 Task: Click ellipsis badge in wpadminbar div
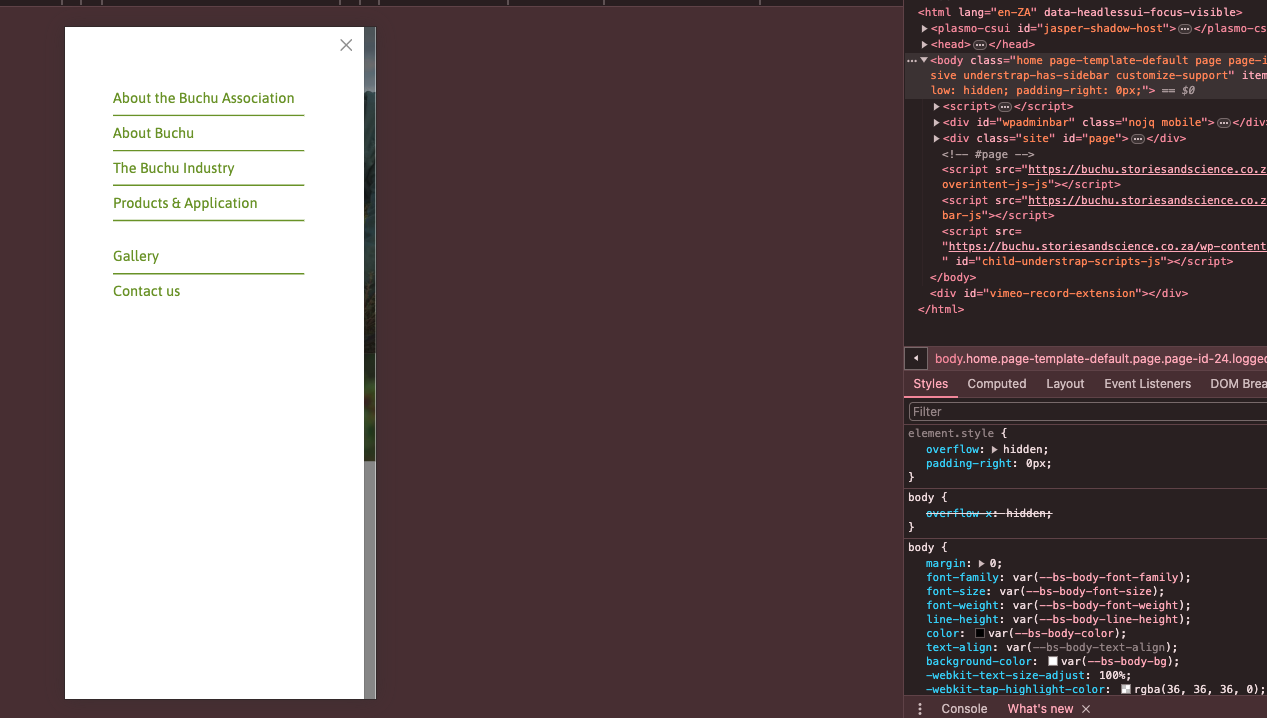point(1223,123)
